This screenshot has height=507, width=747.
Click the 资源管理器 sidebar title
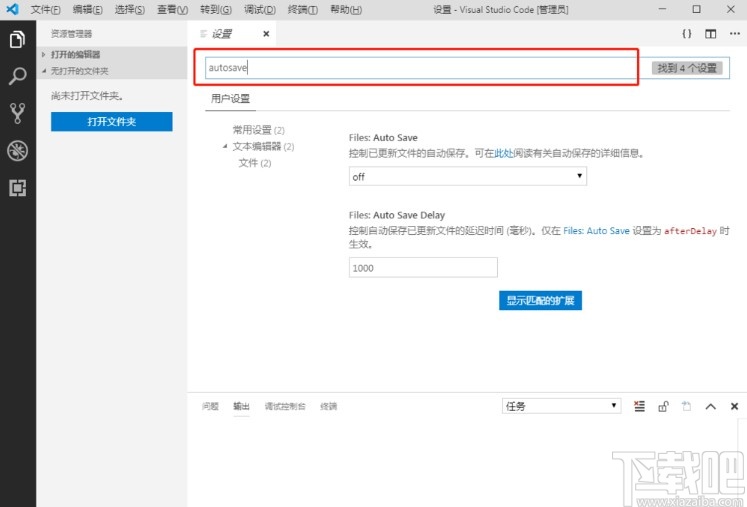71,33
